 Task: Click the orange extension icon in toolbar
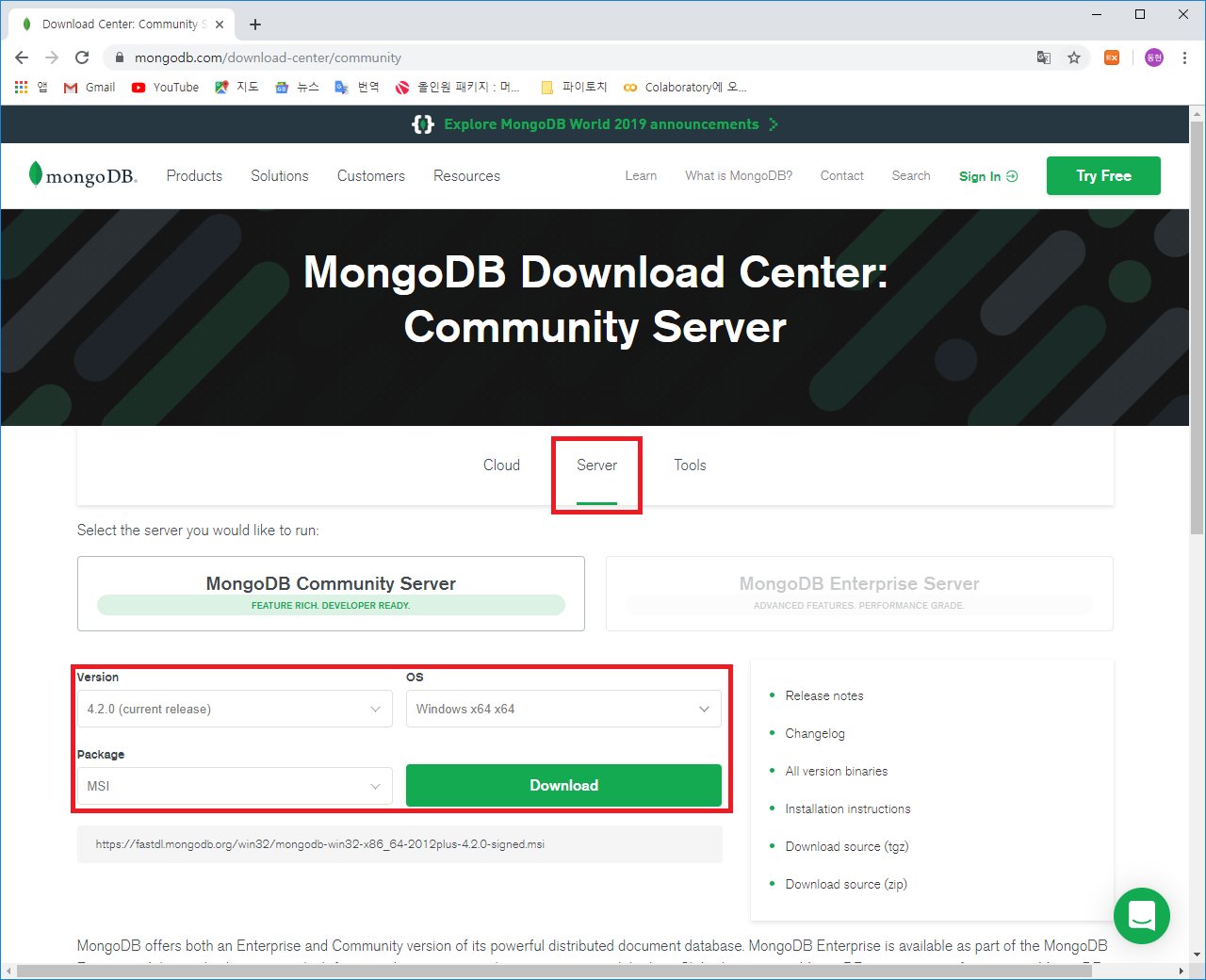1112,57
